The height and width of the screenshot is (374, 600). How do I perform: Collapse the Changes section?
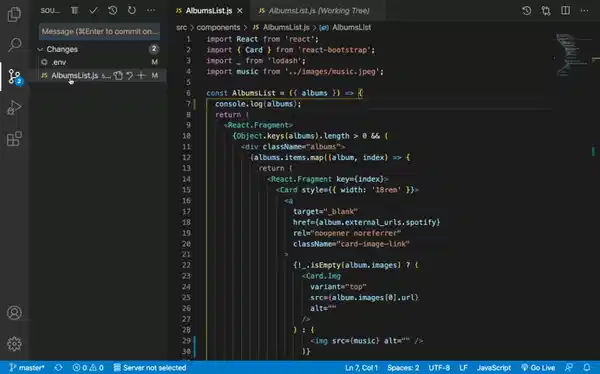[40, 49]
